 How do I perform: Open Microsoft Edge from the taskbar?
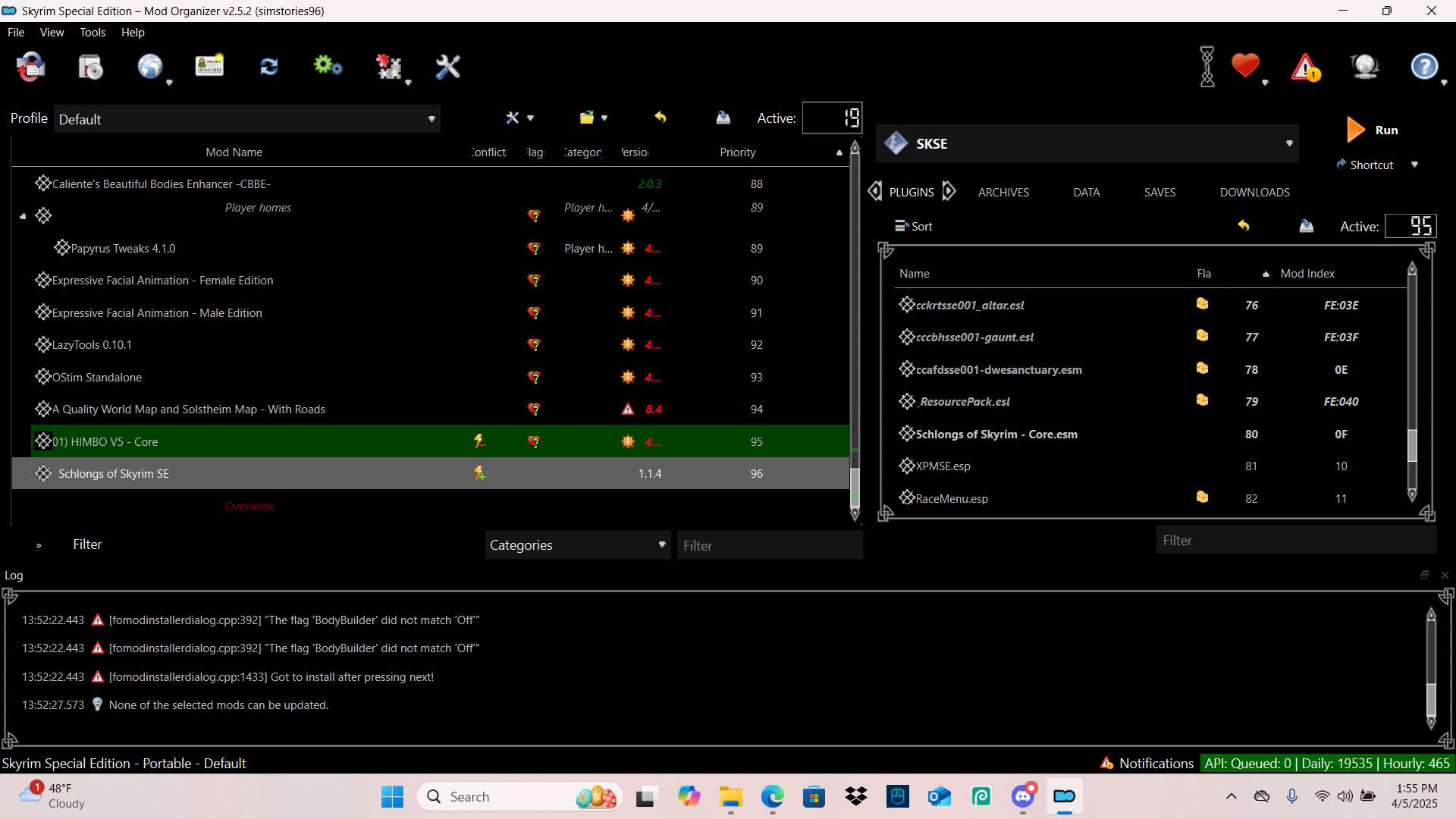click(772, 797)
